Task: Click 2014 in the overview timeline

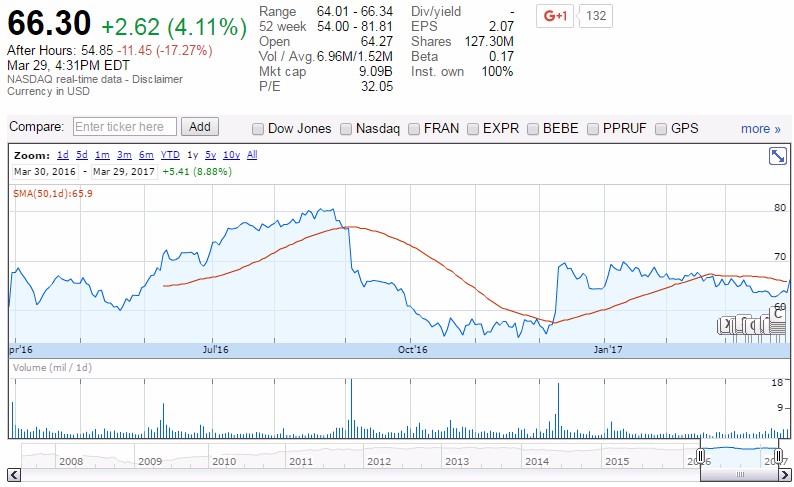Action: click(x=537, y=461)
